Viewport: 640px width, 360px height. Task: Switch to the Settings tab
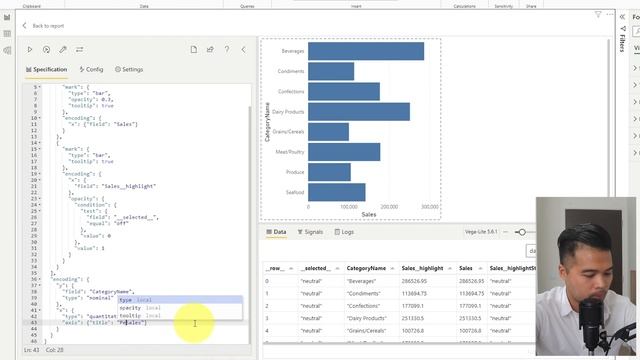tap(129, 69)
